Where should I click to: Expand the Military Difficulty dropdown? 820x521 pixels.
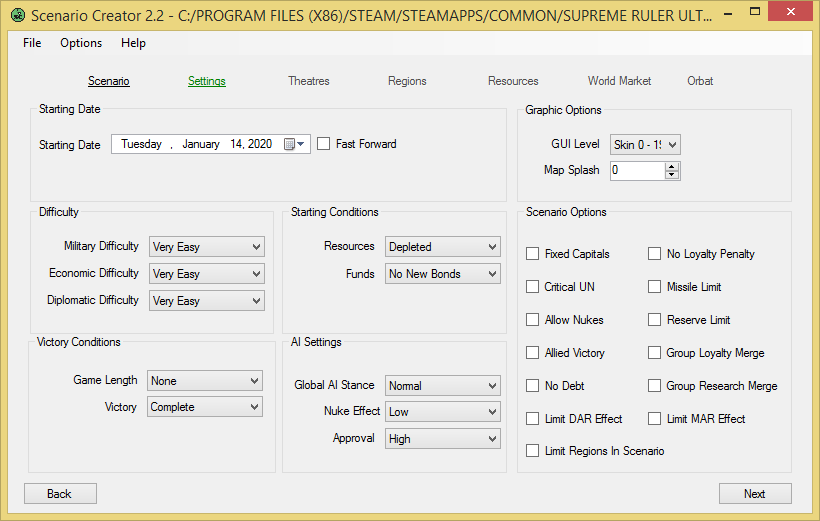coord(207,246)
